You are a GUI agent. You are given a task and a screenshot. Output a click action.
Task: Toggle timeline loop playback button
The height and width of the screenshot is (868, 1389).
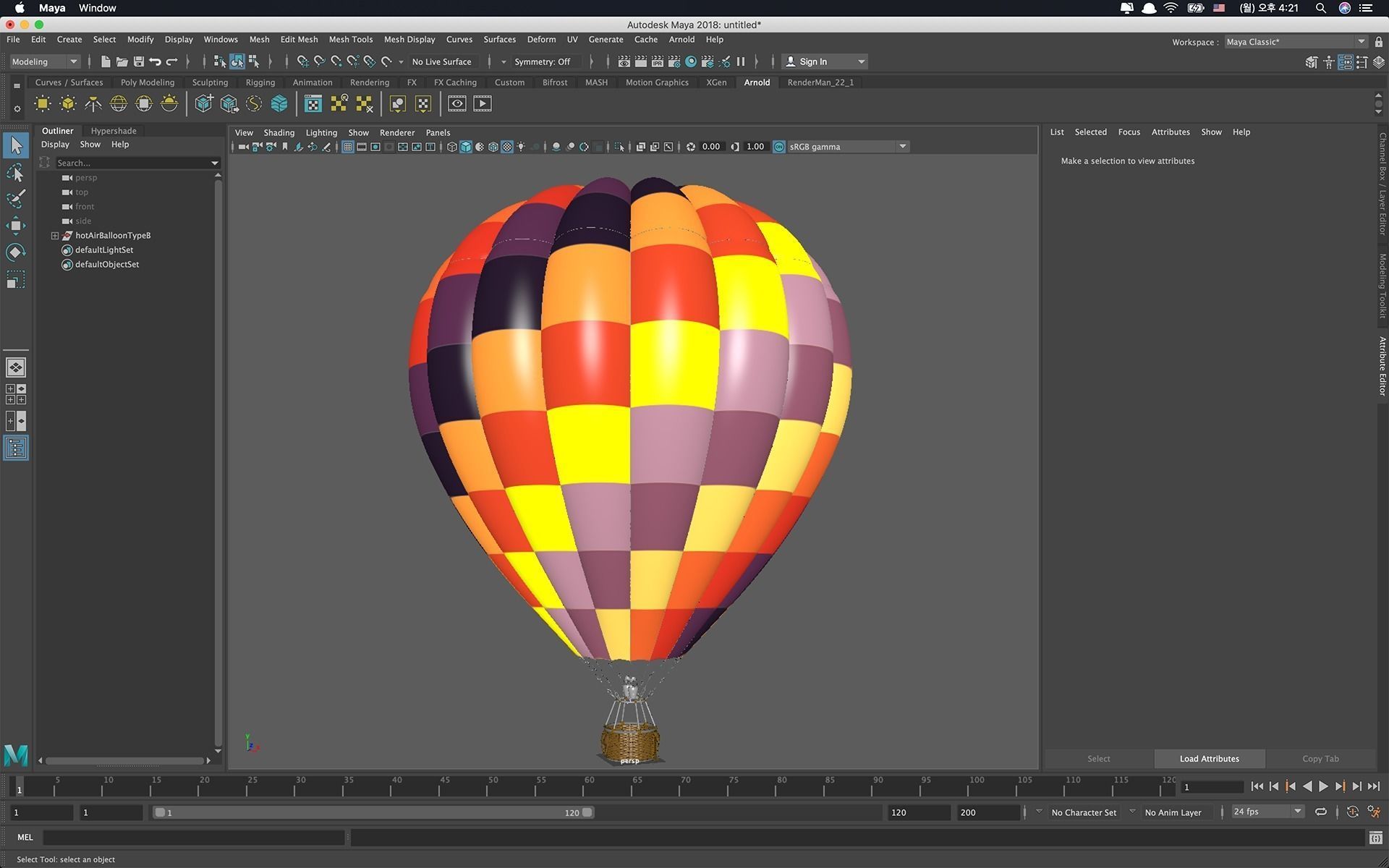click(x=1320, y=812)
